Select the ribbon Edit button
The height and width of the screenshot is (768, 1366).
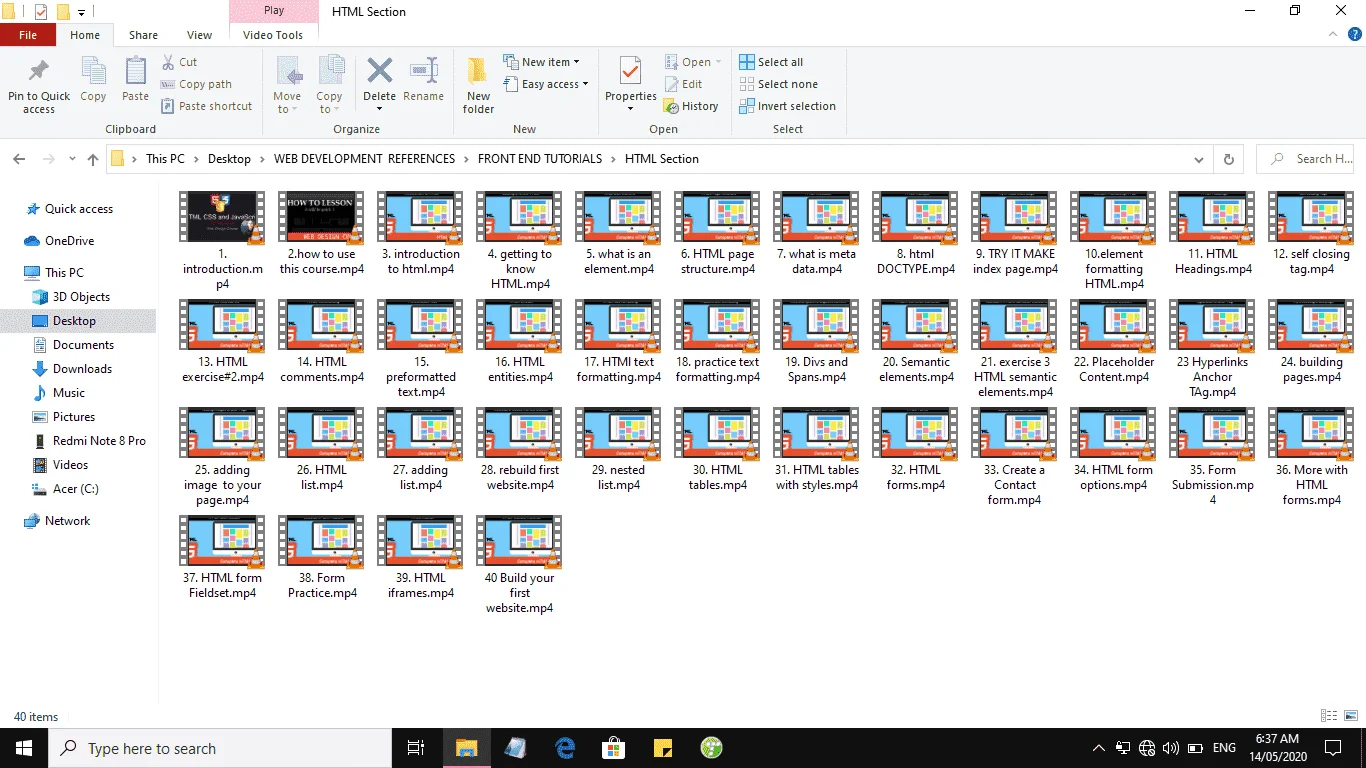tap(683, 84)
